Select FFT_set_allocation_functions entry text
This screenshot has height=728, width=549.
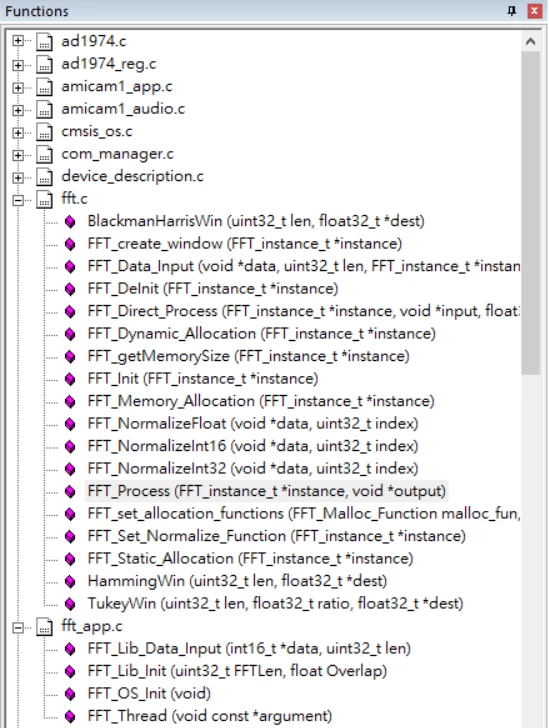(304, 514)
